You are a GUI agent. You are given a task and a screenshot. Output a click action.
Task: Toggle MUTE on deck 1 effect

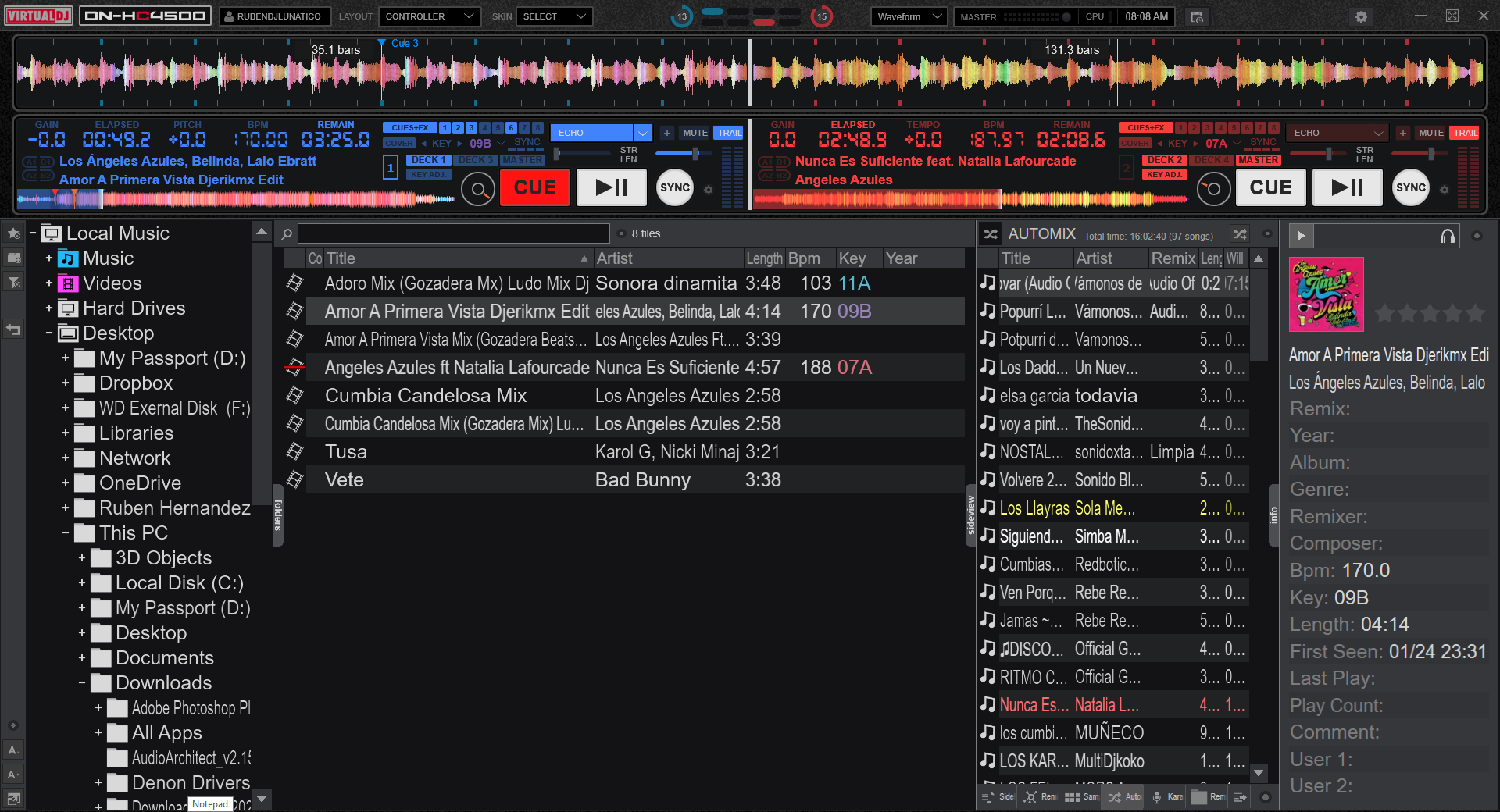point(695,133)
